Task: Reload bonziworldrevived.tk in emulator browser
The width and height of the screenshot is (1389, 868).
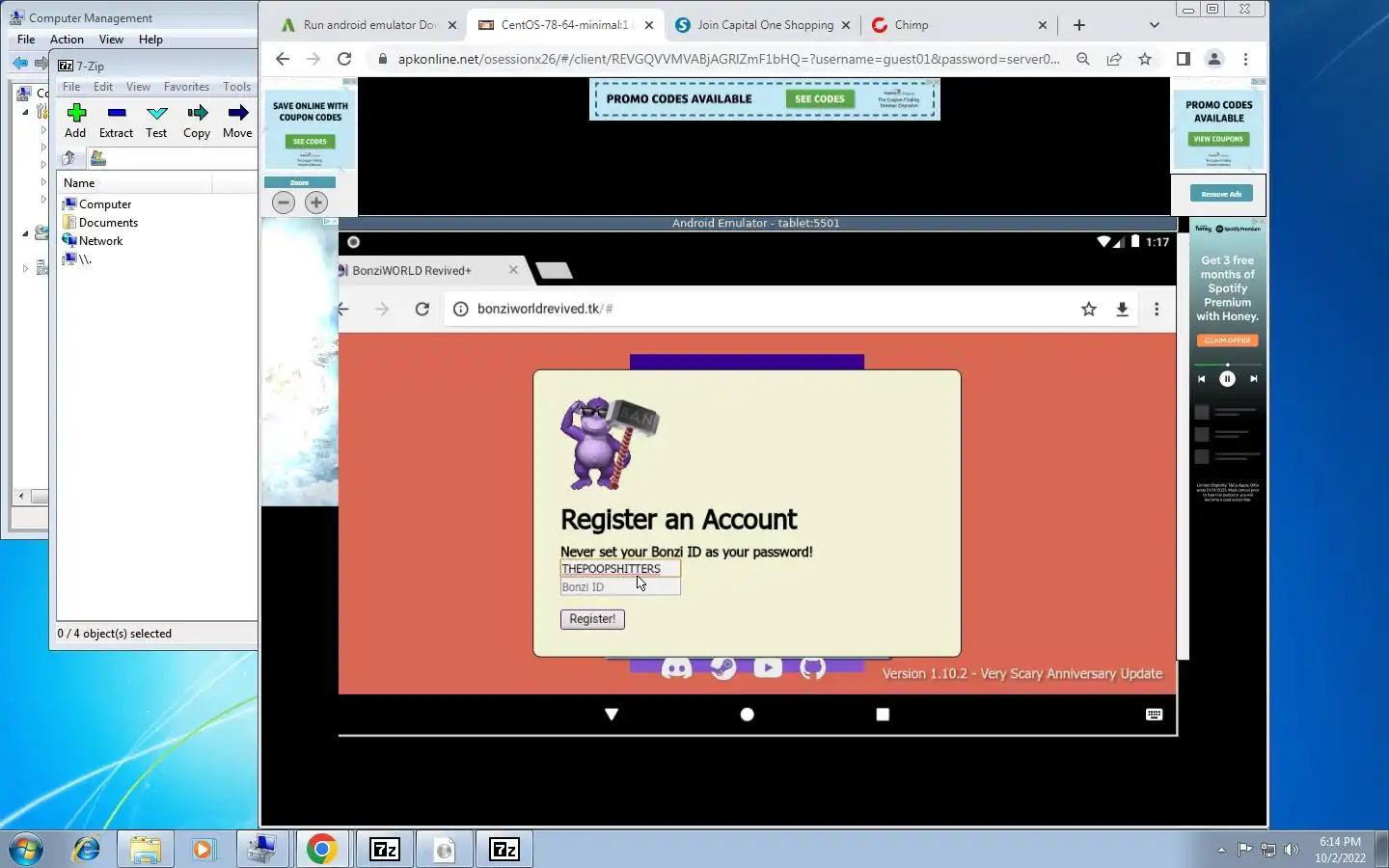Action: (x=422, y=309)
